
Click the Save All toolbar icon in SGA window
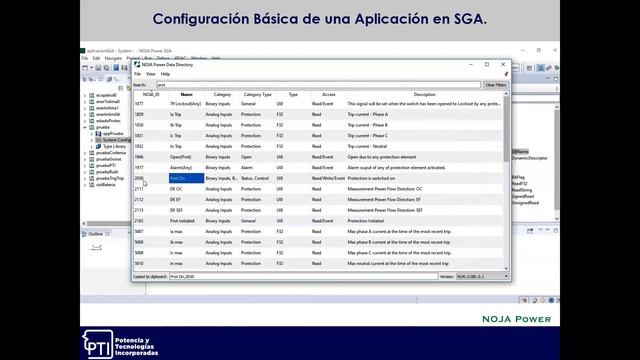107,68
